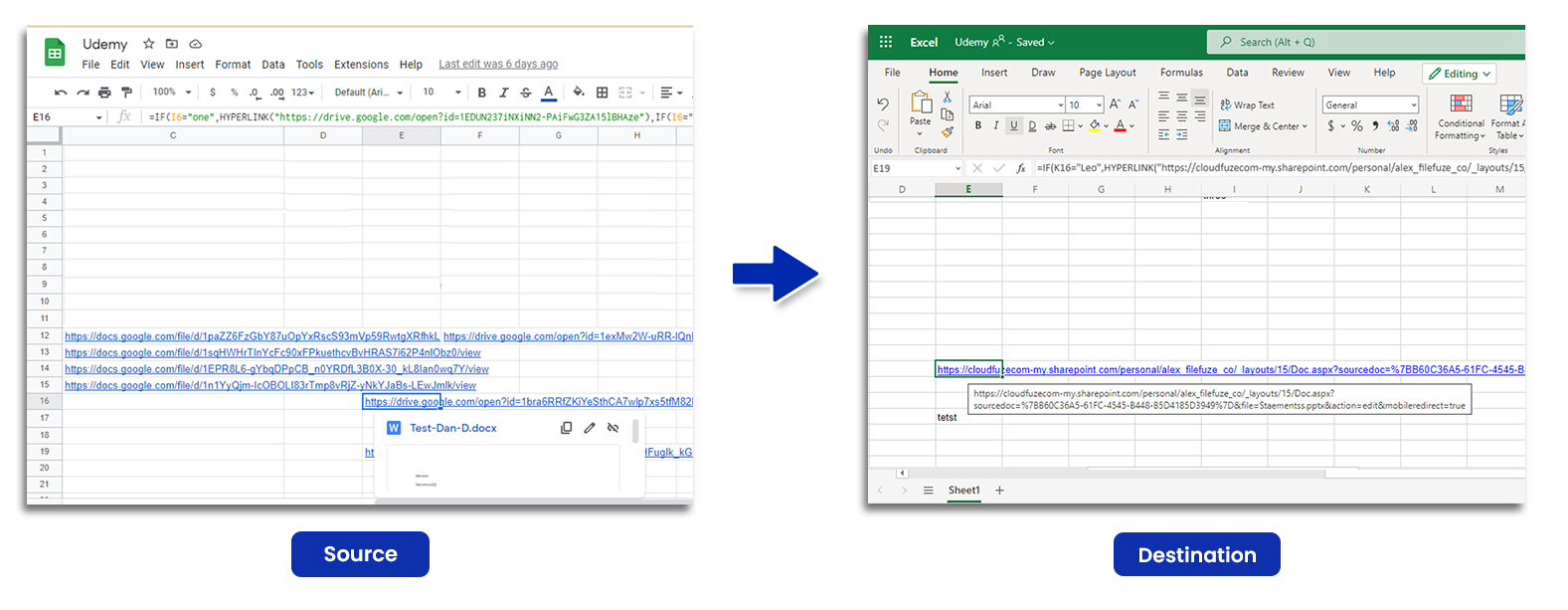Viewport: 1568px width, 610px height.
Task: Open the Excel app launcher grid
Action: click(x=886, y=42)
